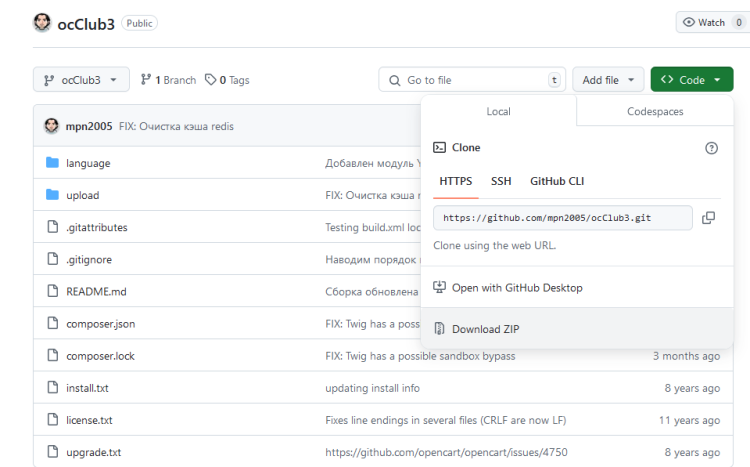Open the ocClub3 branch selector dropdown
The height and width of the screenshot is (467, 750).
(x=81, y=80)
